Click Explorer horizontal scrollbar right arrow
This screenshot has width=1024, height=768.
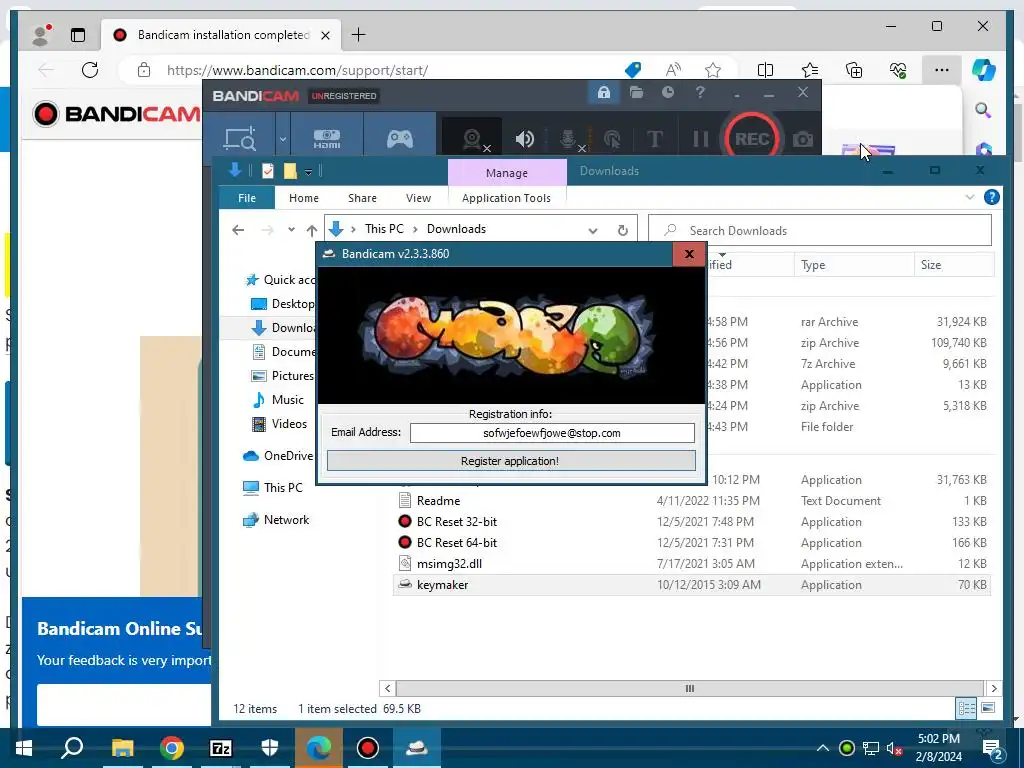[x=993, y=688]
